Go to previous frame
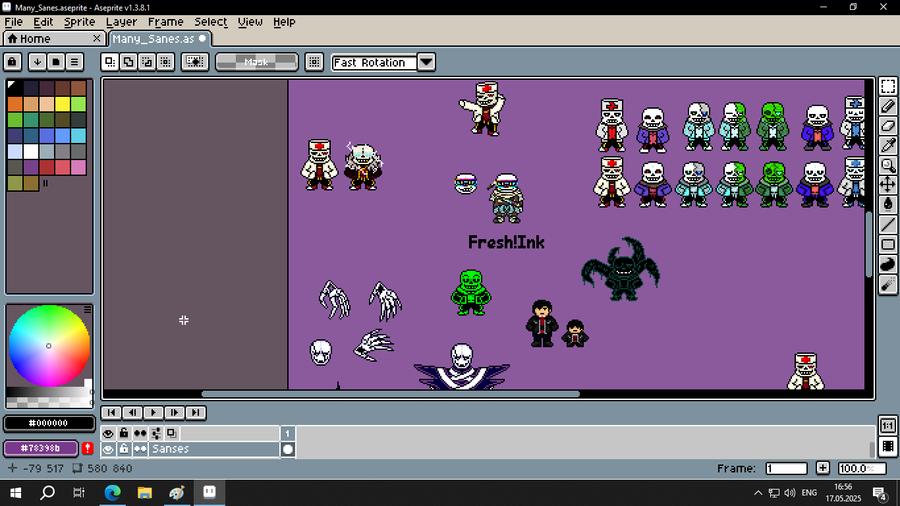 pyautogui.click(x=132, y=412)
